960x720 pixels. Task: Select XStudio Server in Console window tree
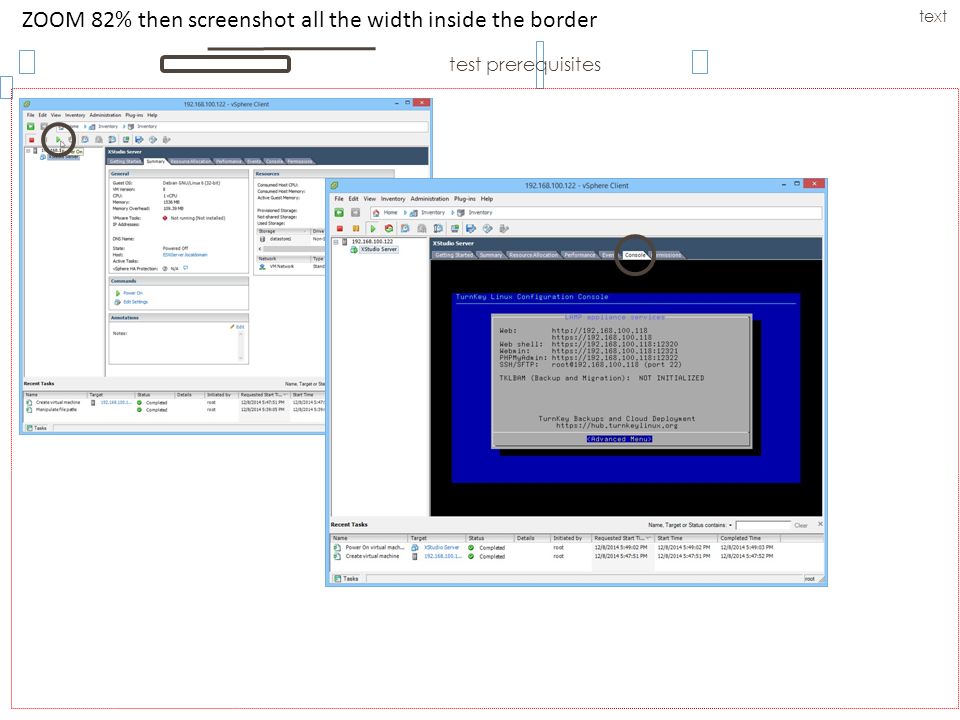coord(379,250)
